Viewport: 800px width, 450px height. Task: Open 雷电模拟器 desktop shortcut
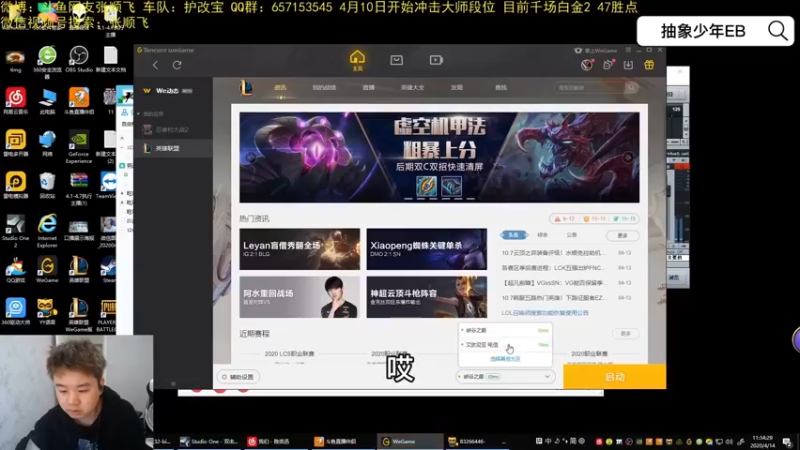[x=16, y=185]
